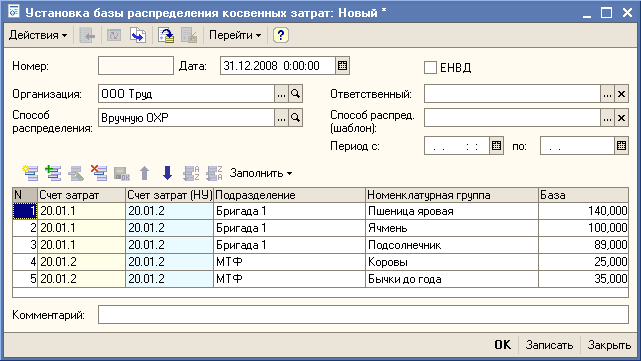Click the по date input field
The image size is (641, 361).
[577, 146]
